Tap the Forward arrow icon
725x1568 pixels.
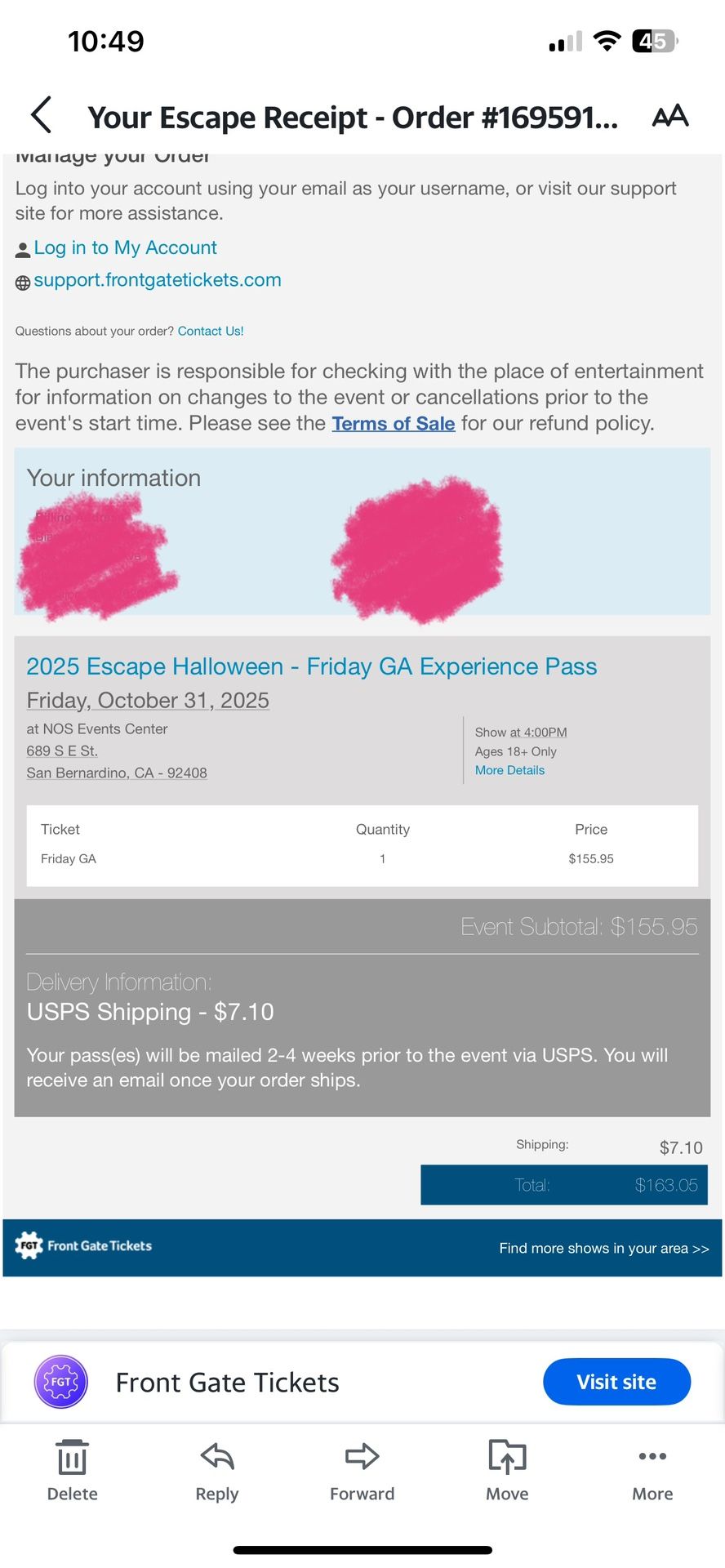point(362,1457)
